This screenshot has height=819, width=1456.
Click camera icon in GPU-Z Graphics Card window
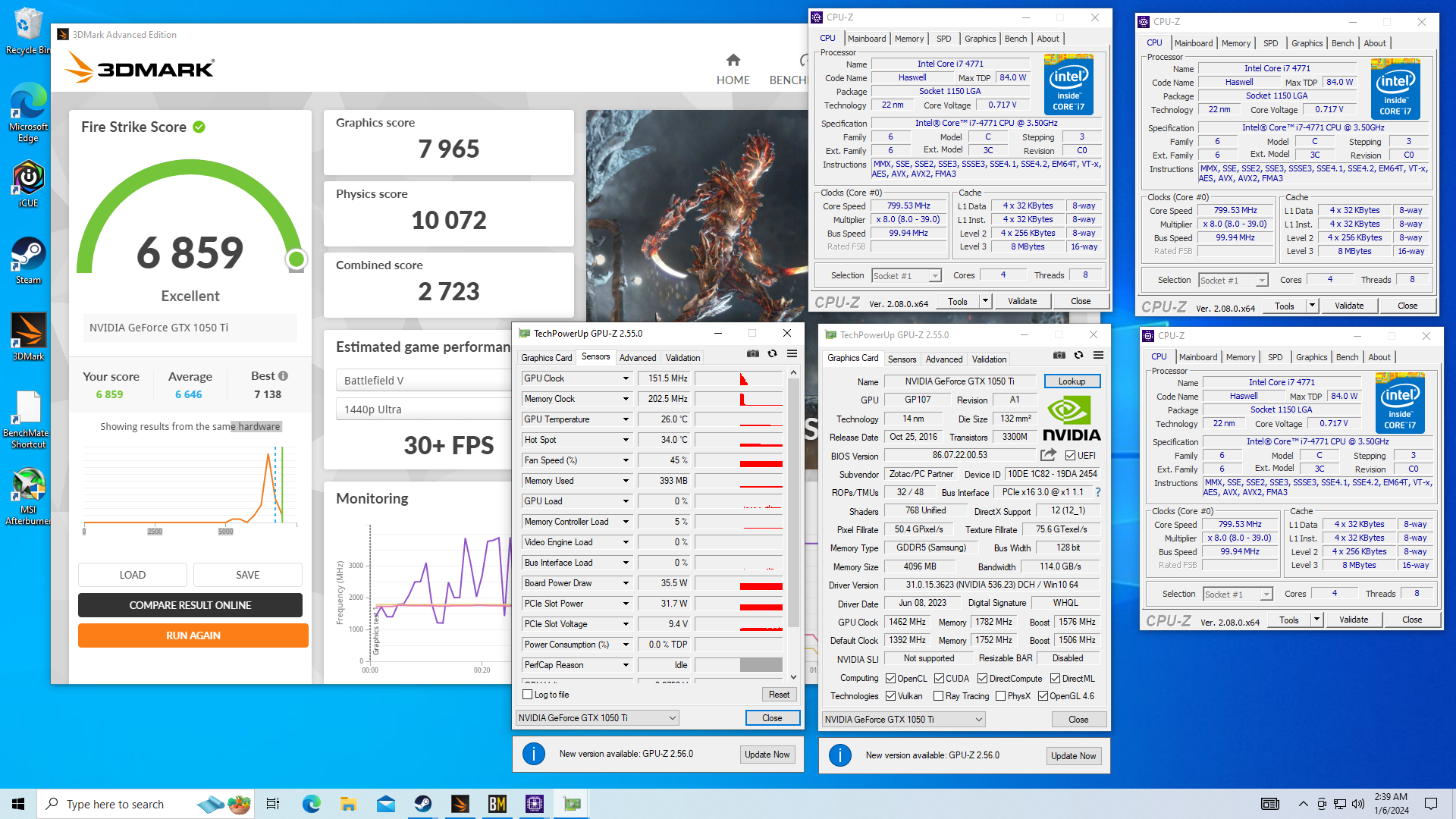pyautogui.click(x=1059, y=356)
